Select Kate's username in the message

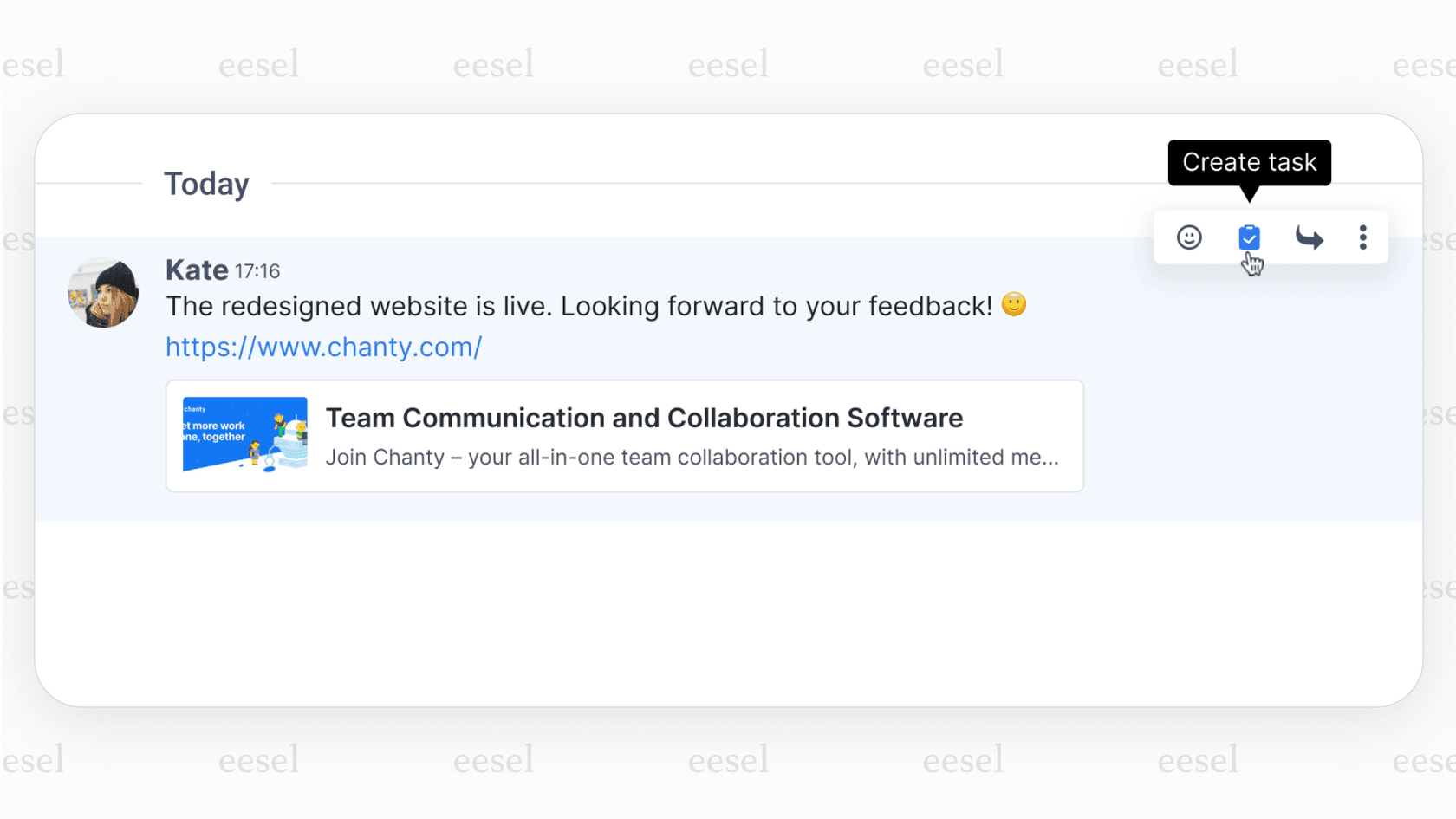(x=197, y=270)
